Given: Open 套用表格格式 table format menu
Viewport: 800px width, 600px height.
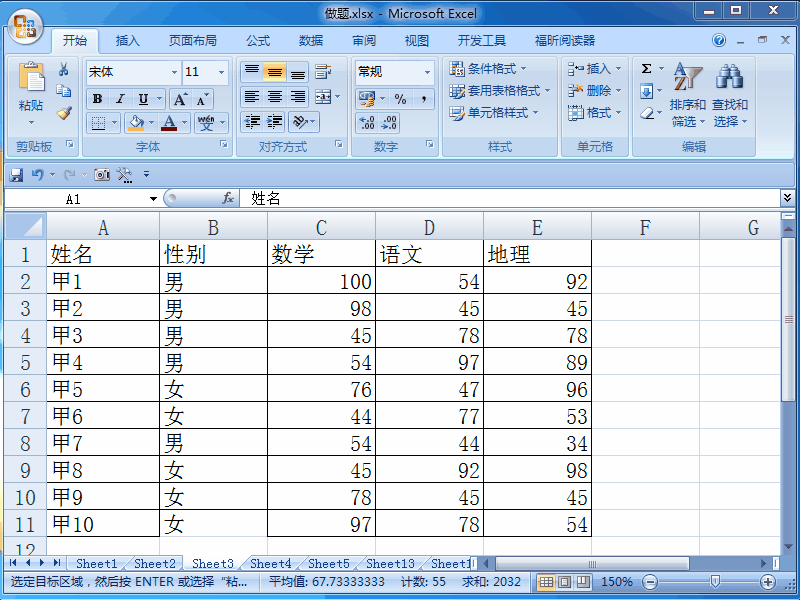Looking at the screenshot, I should click(x=499, y=91).
